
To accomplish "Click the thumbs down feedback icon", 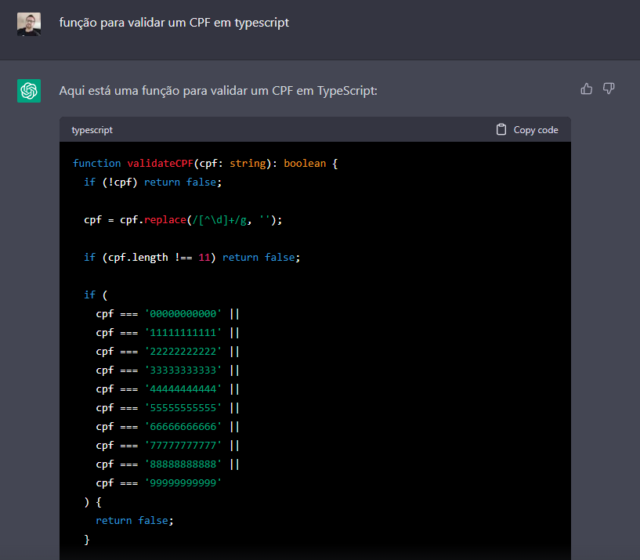I will 609,89.
